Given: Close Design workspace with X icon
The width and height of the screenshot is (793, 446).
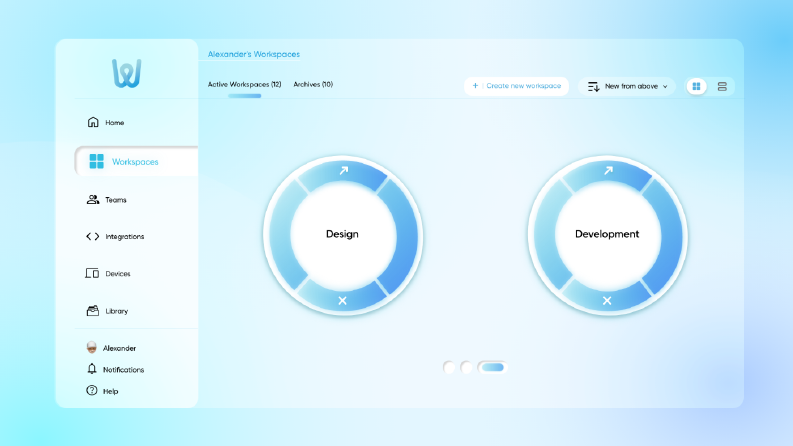Looking at the screenshot, I should coord(342,301).
